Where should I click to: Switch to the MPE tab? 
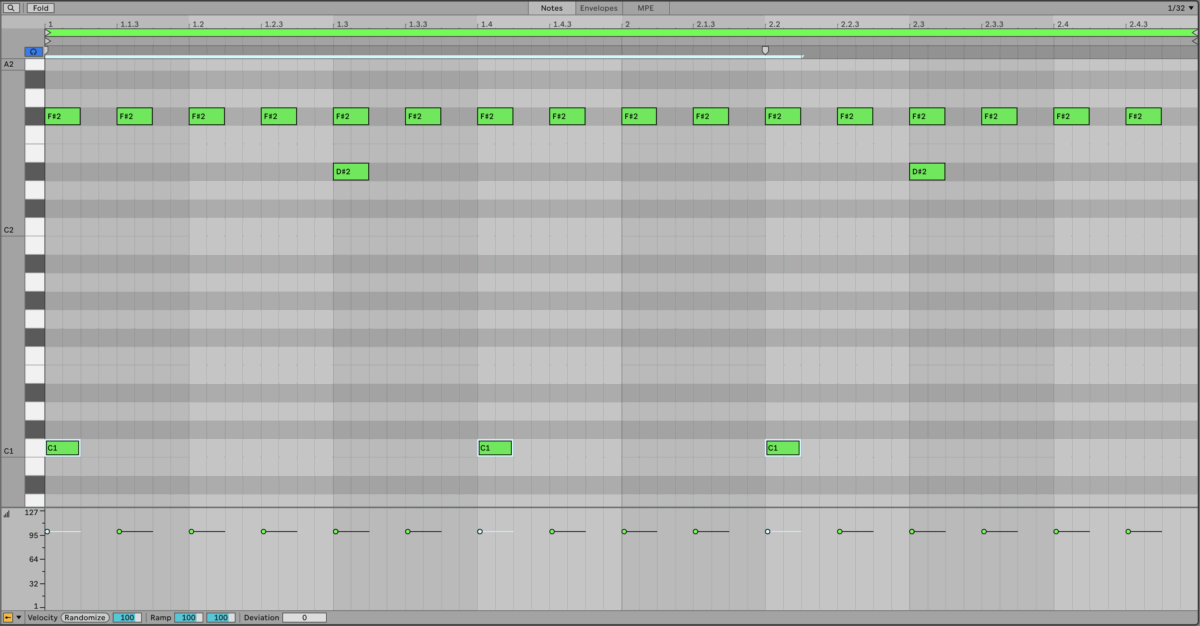click(646, 8)
